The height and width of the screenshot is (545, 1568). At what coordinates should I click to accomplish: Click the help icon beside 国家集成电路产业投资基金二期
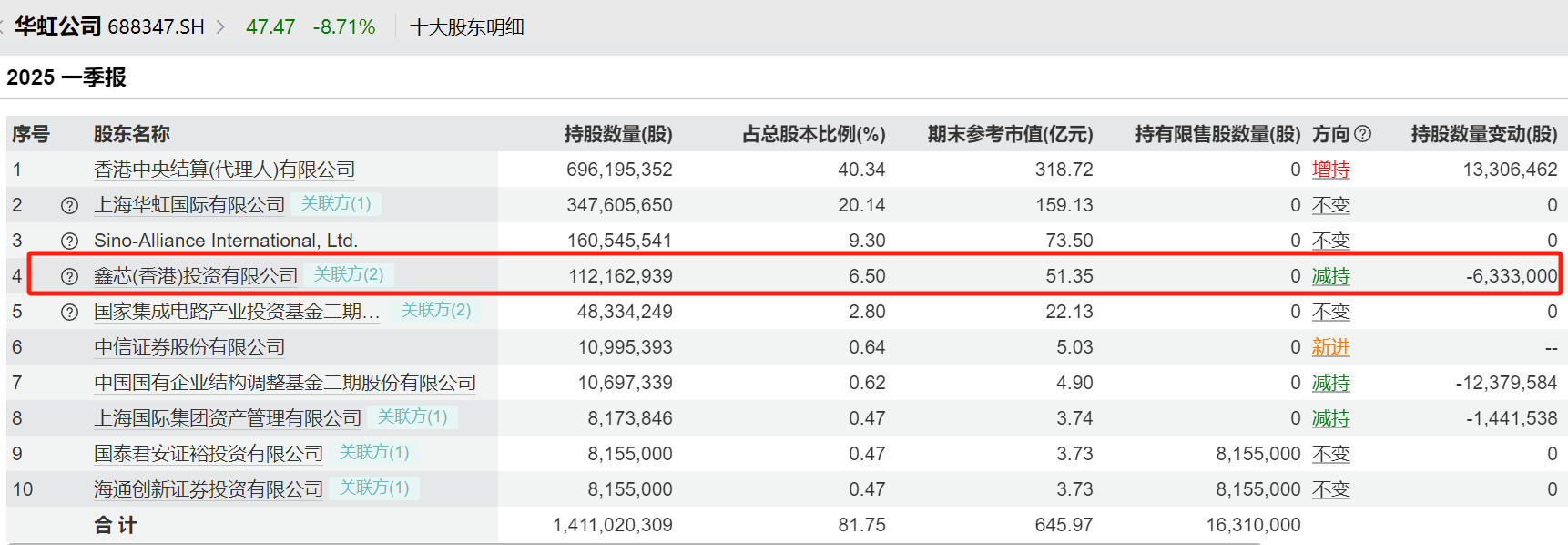click(x=69, y=313)
